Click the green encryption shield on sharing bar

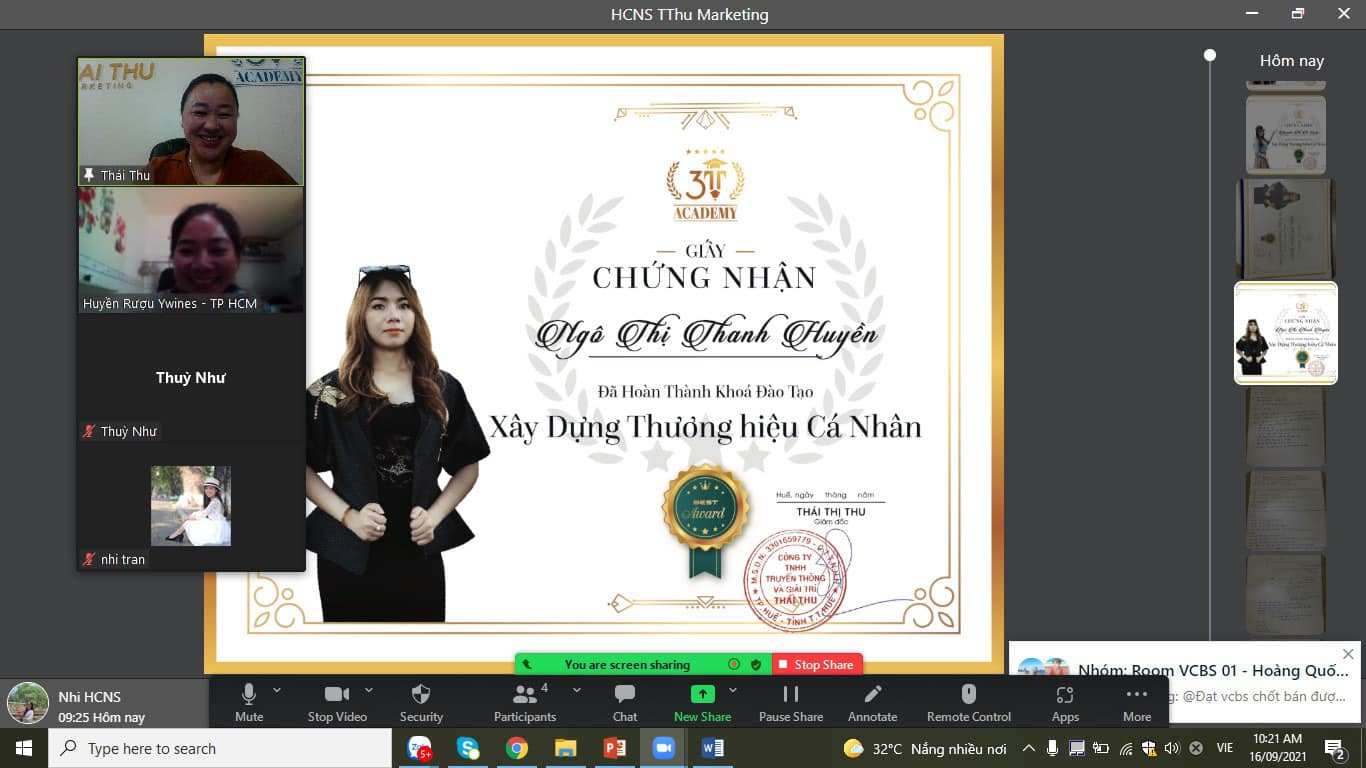click(756, 664)
